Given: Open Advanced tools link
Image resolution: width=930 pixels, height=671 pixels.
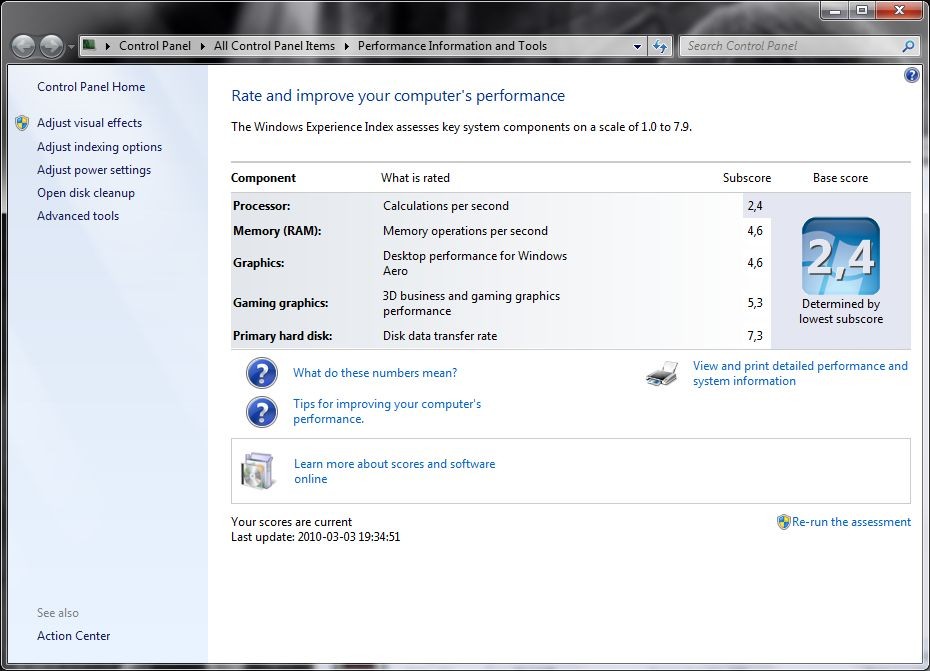Looking at the screenshot, I should pyautogui.click(x=78, y=216).
